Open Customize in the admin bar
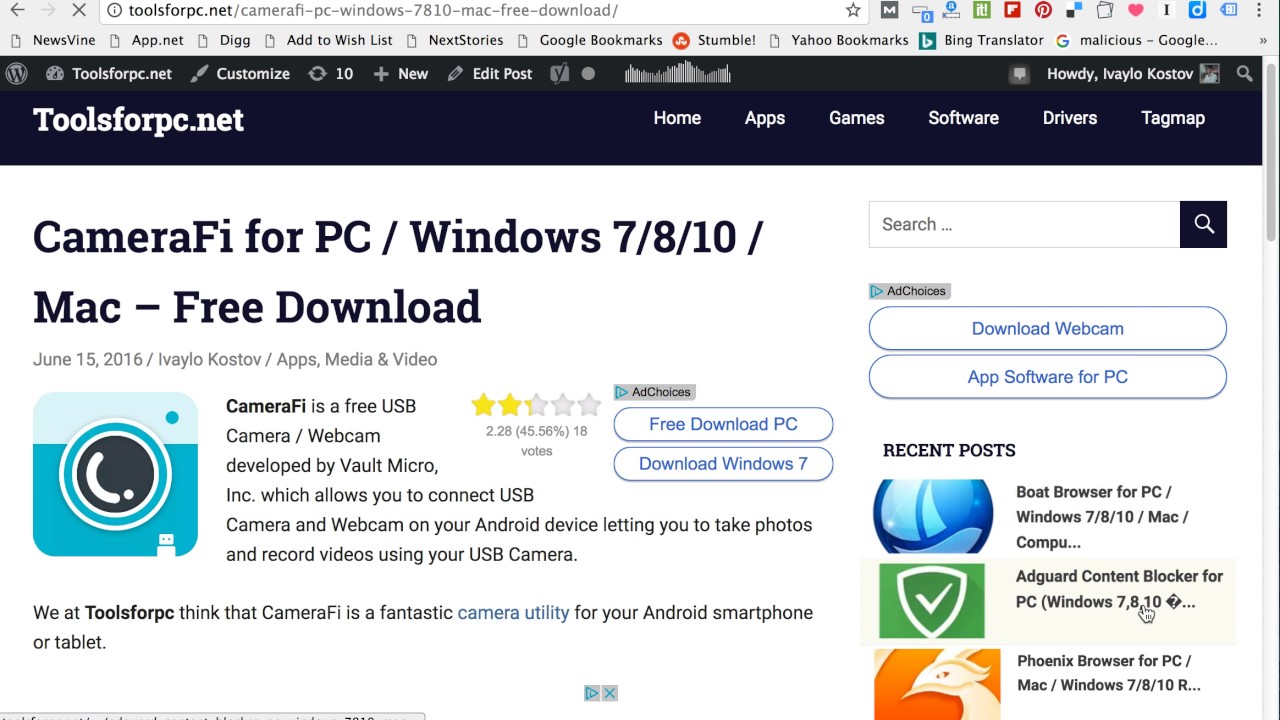This screenshot has height=720, width=1280. [x=240, y=74]
